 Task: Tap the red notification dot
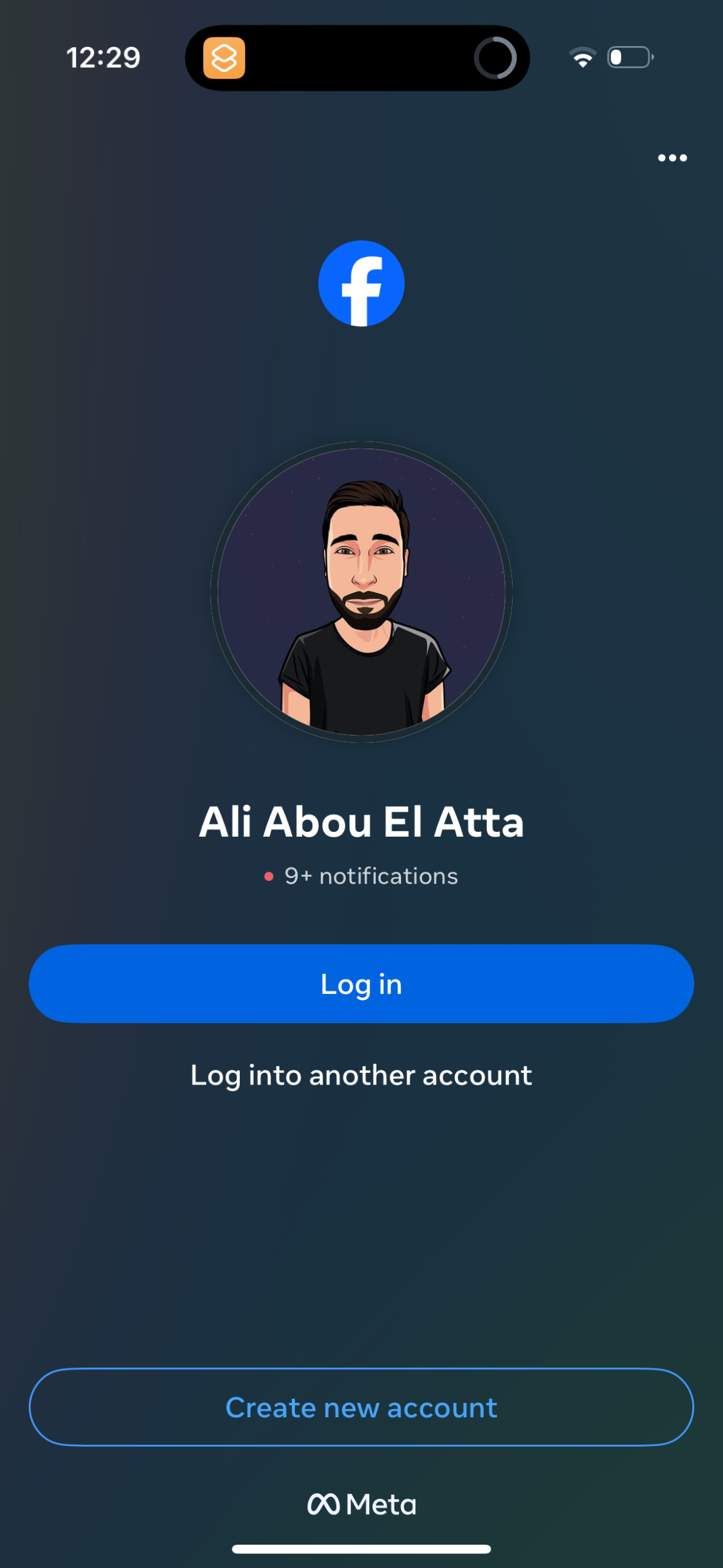click(x=269, y=877)
